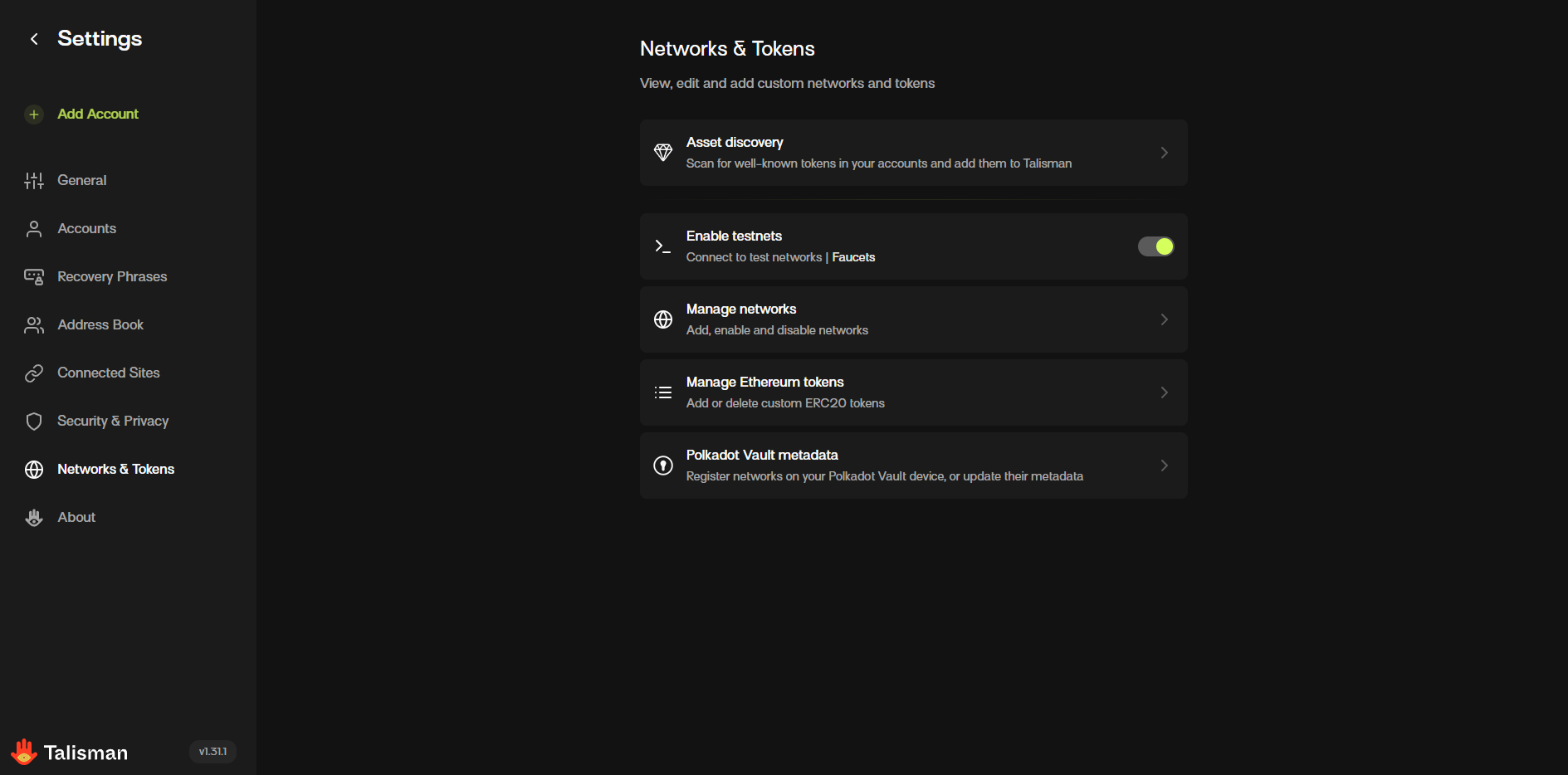This screenshot has width=1568, height=775.
Task: Click the green plus Add Account icon
Action: click(34, 115)
